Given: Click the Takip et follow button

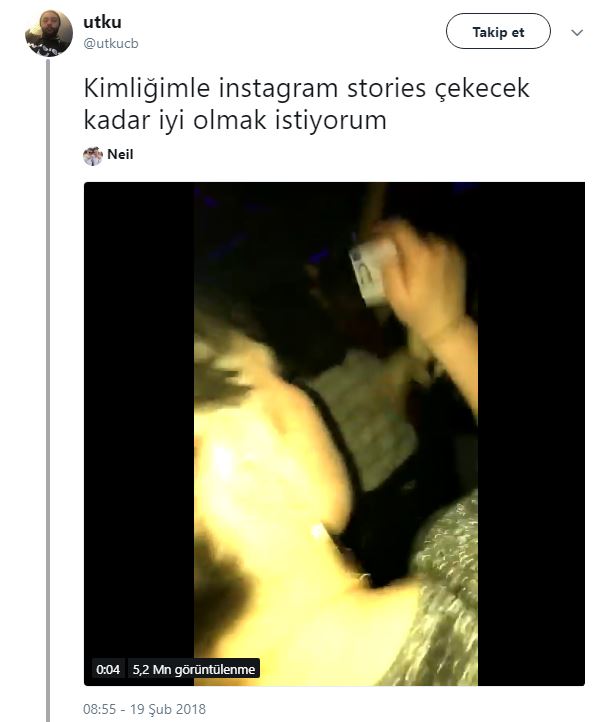Looking at the screenshot, I should click(498, 31).
